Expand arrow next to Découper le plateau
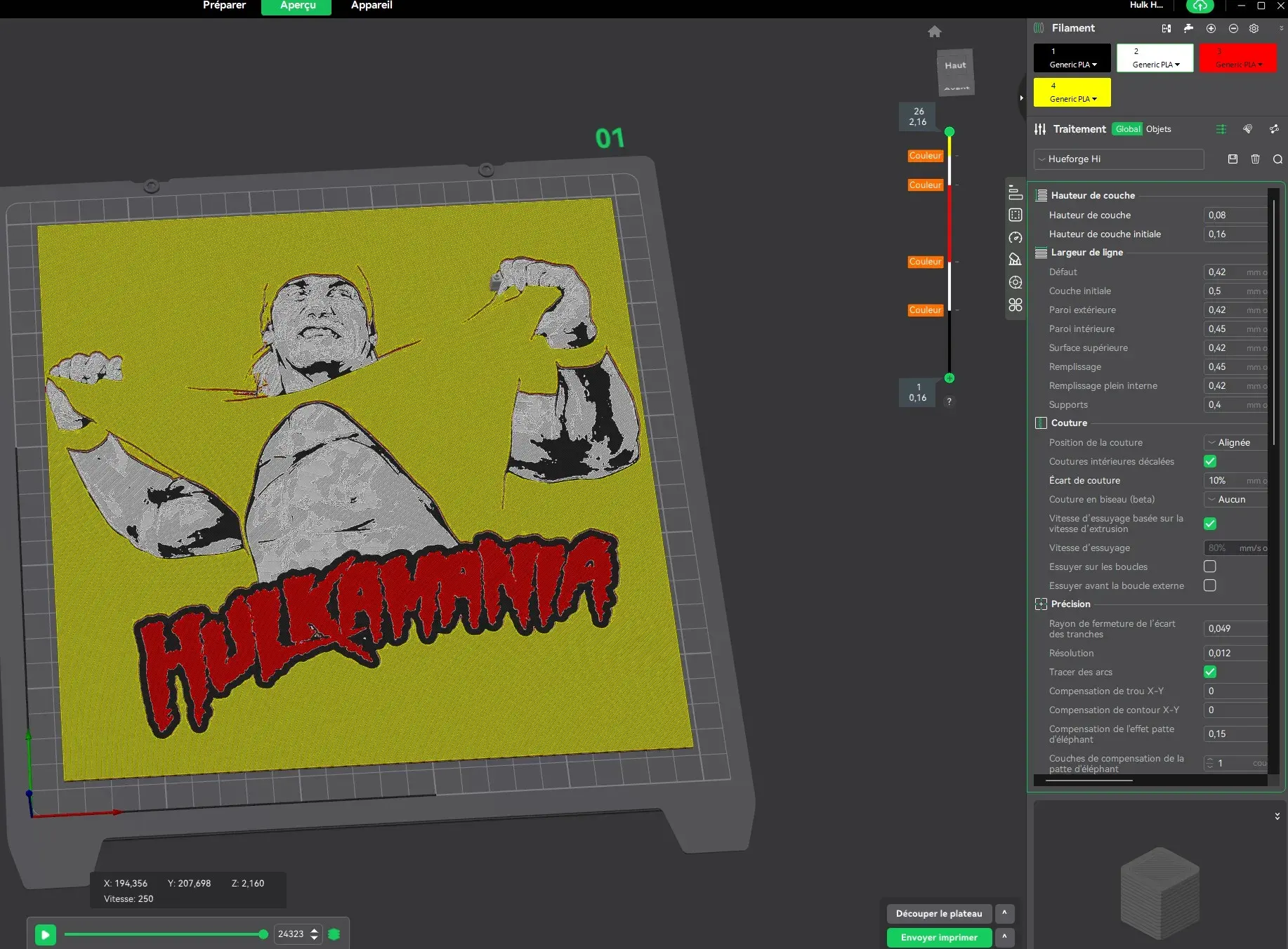Viewport: 1288px width, 949px height. point(1004,913)
